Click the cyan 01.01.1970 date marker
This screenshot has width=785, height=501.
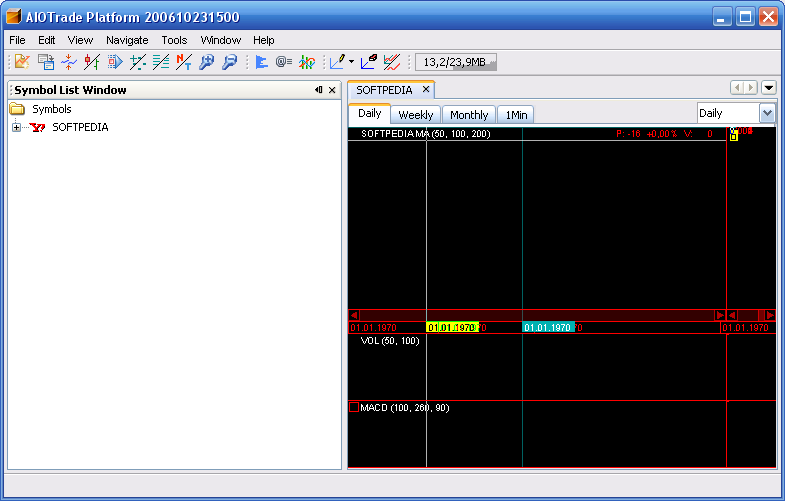(548, 327)
